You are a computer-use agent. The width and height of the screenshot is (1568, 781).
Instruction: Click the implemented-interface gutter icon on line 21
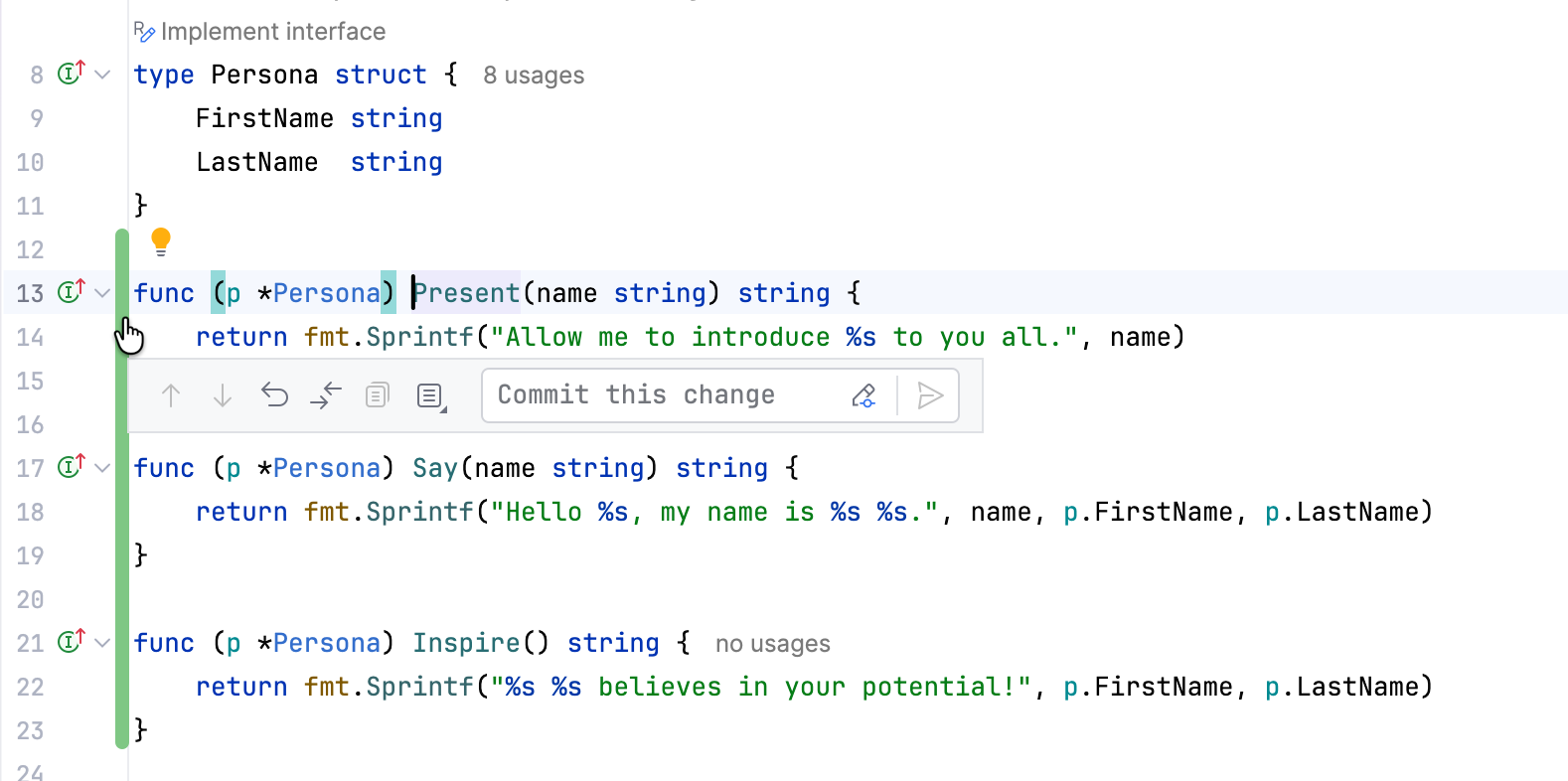(71, 641)
